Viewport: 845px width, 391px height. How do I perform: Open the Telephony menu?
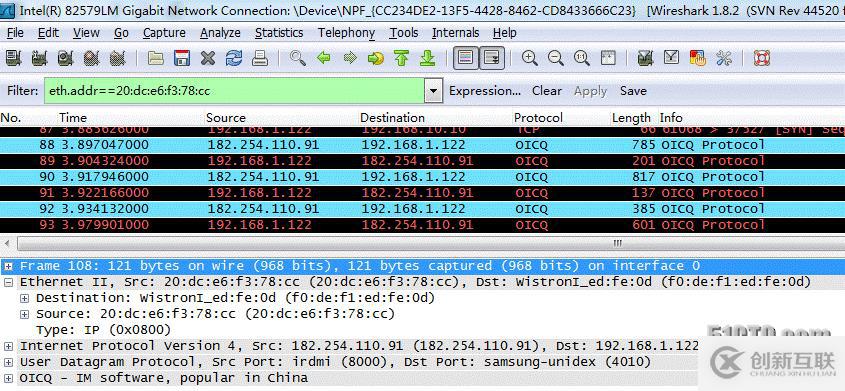(x=347, y=33)
